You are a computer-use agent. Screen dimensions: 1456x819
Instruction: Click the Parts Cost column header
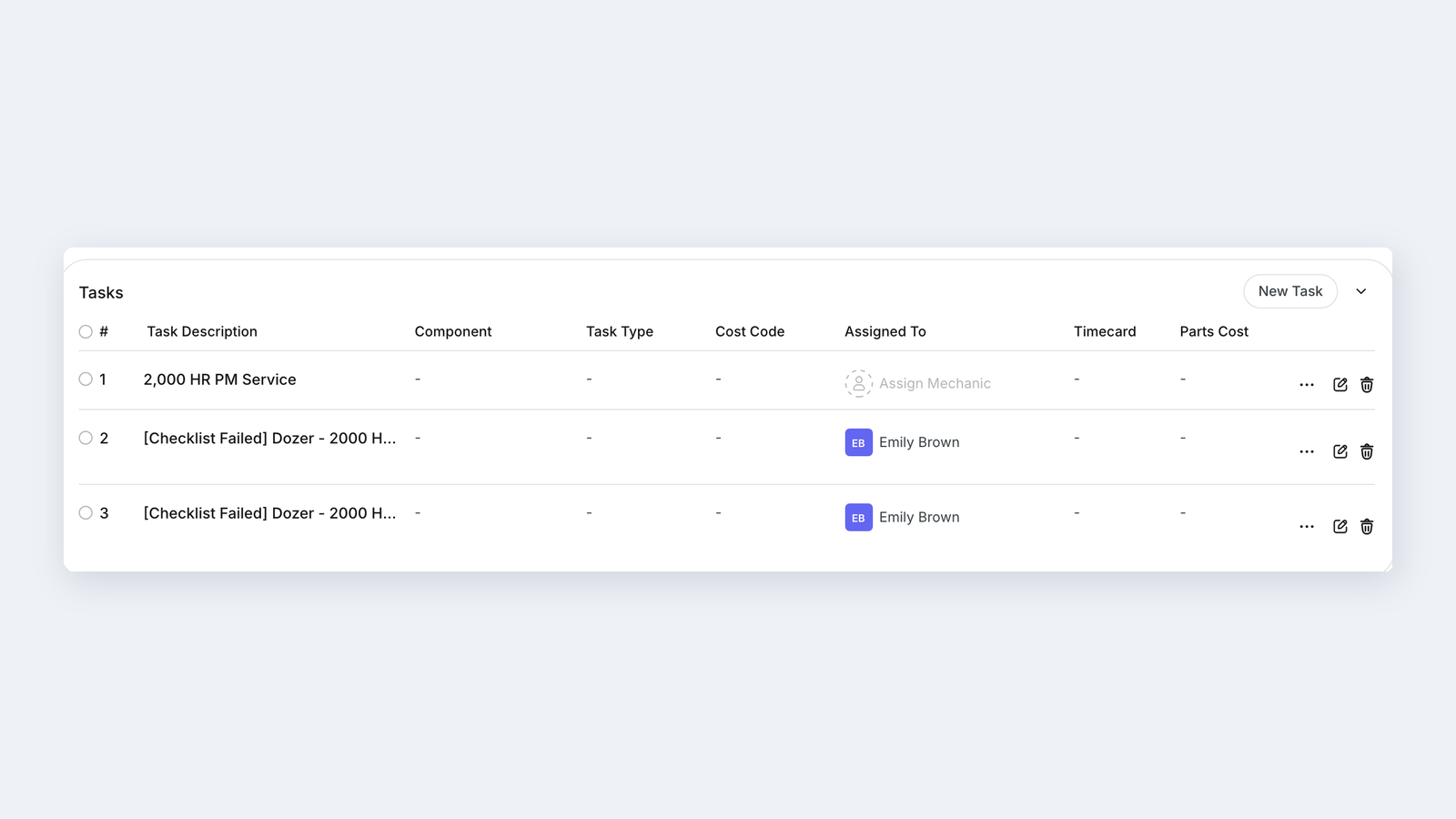[x=1214, y=331]
